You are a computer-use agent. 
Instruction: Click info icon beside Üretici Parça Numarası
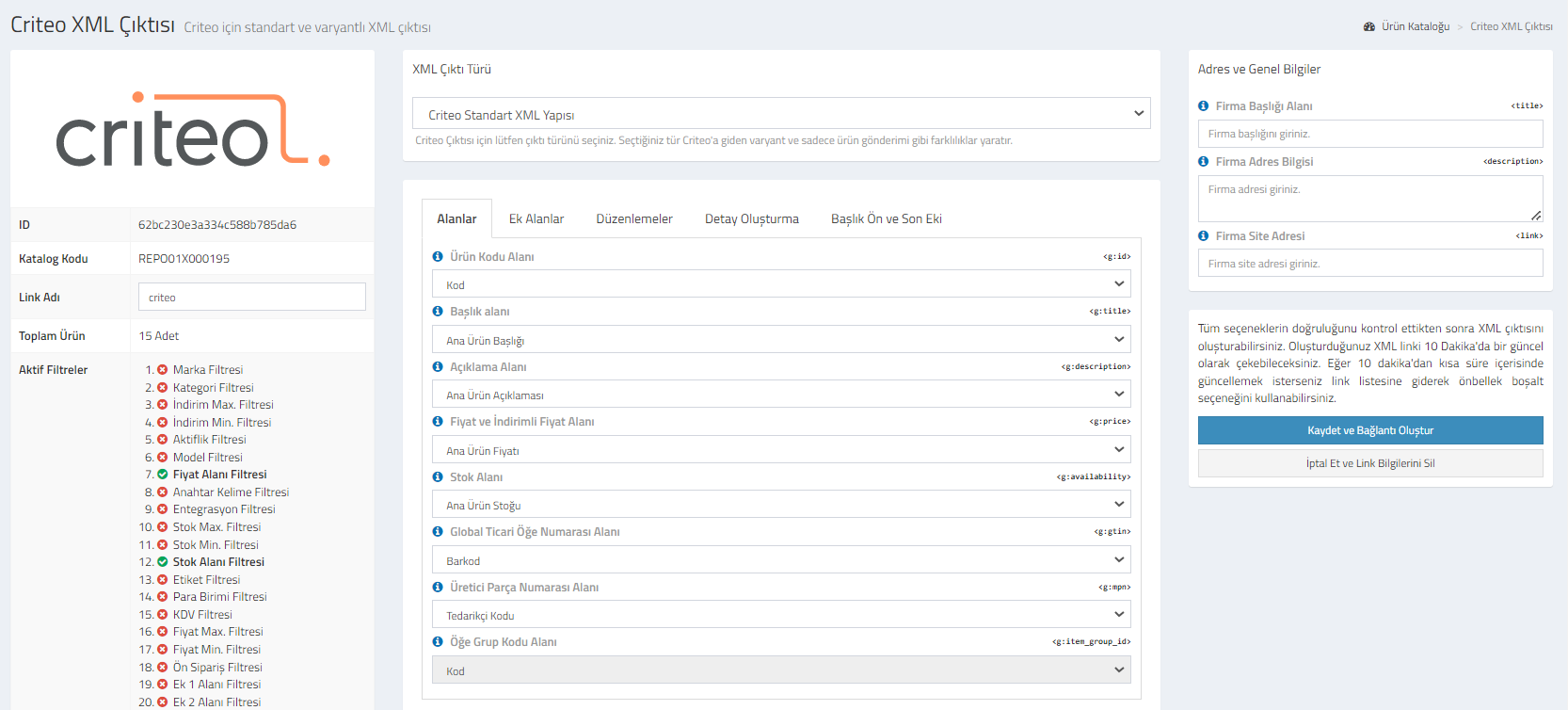tap(438, 587)
